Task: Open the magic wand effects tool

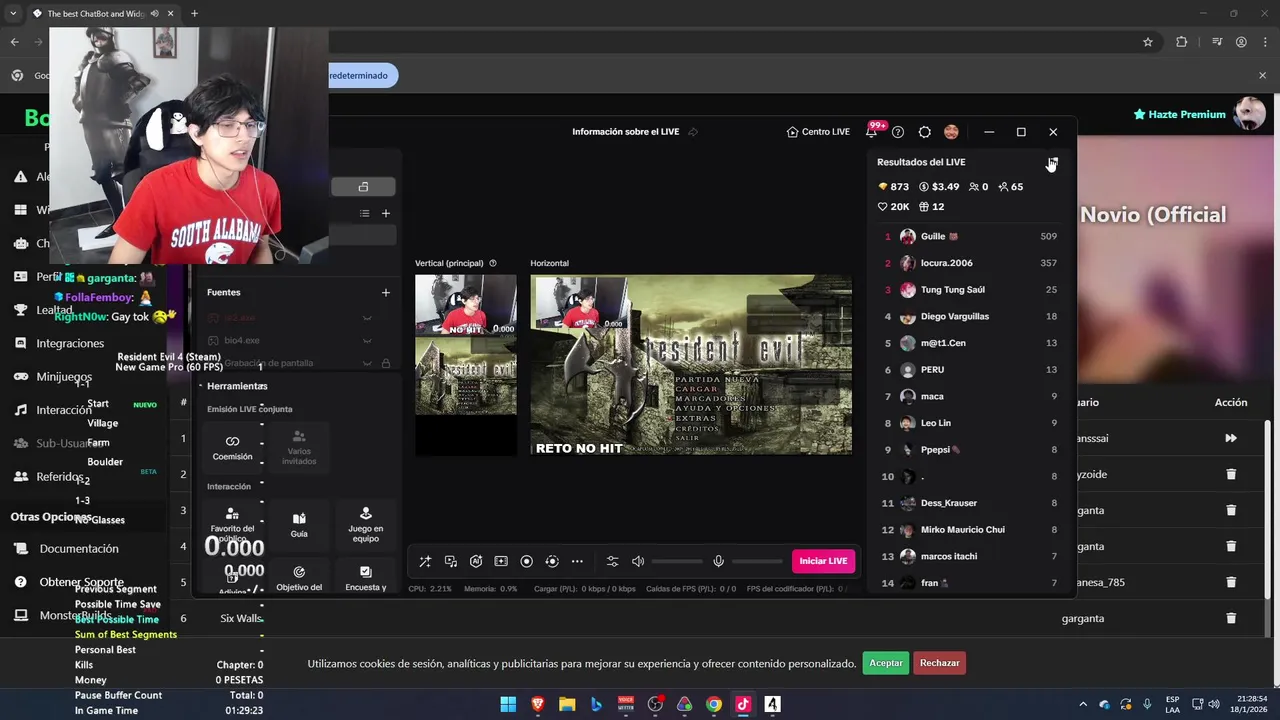Action: point(425,561)
